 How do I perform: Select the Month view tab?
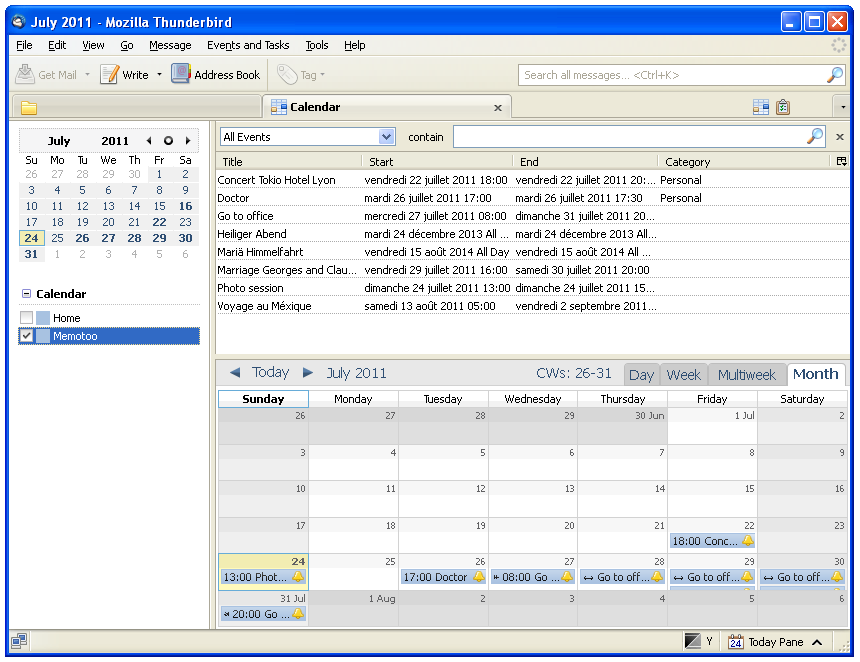(816, 374)
